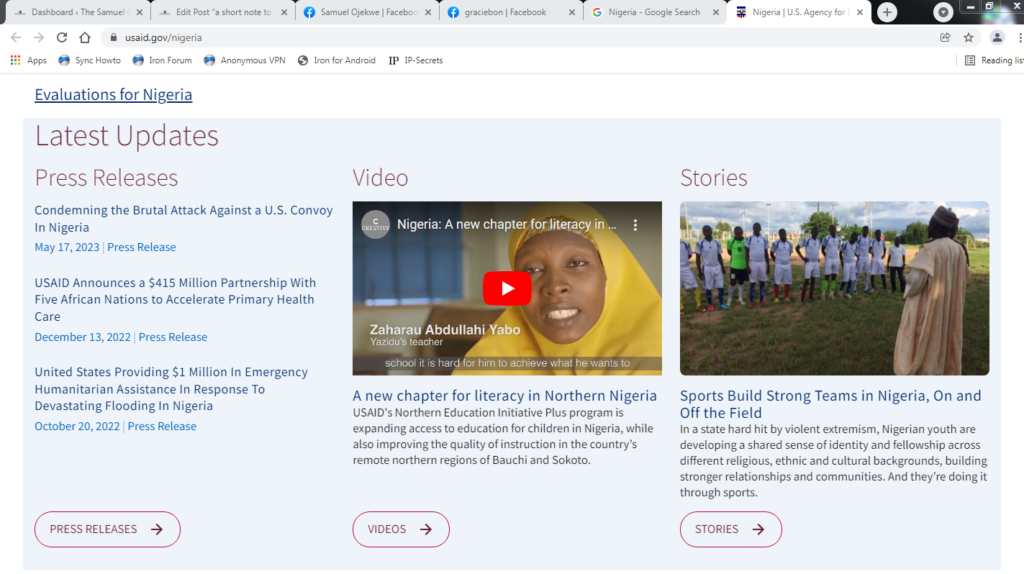Viewport: 1024px width, 574px height.
Task: Go forward in browser history
Action: 39,38
